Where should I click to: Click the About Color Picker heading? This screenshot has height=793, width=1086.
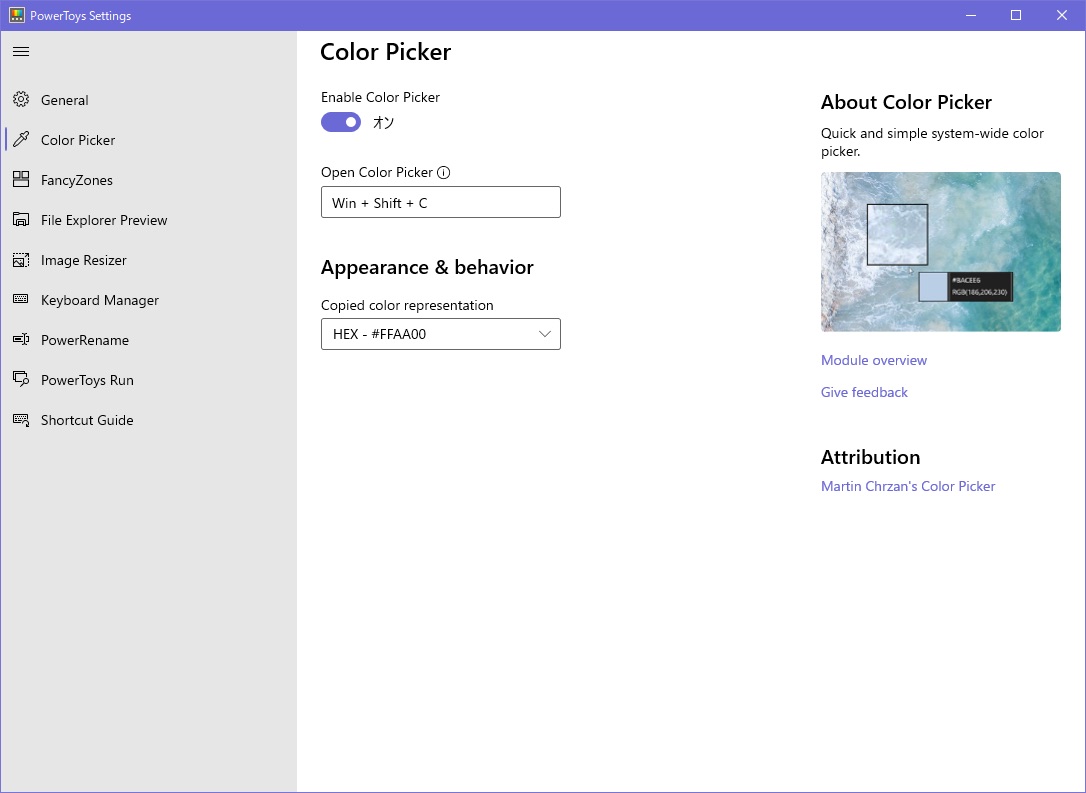coord(906,103)
